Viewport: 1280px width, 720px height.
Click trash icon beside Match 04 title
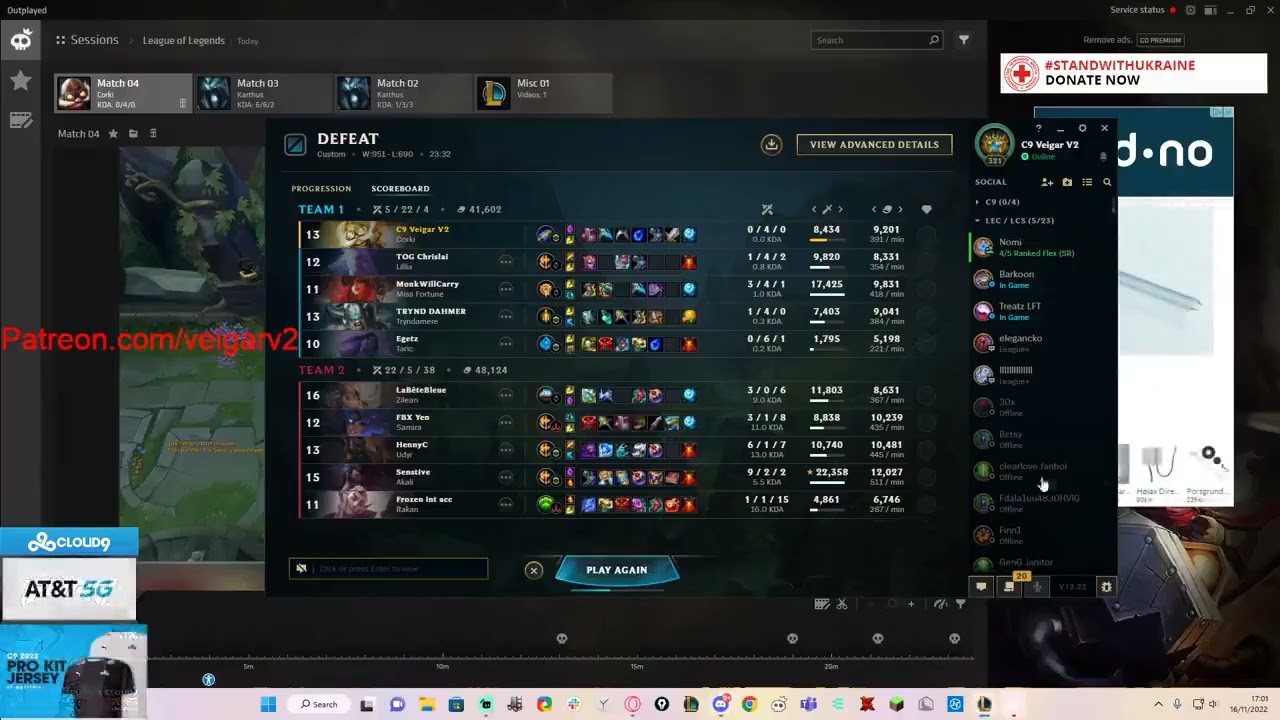153,133
